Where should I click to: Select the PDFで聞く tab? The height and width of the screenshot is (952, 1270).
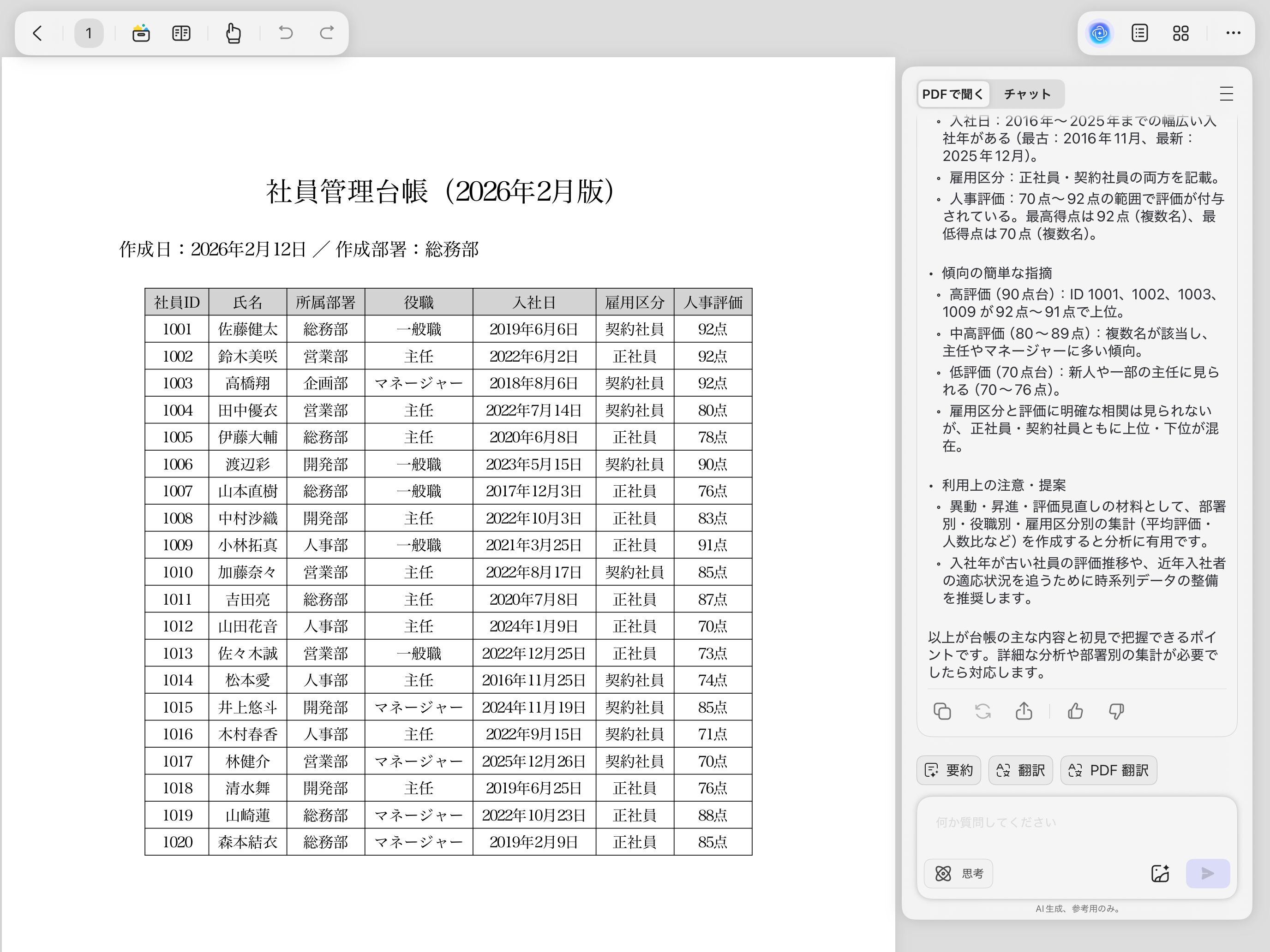pos(952,94)
